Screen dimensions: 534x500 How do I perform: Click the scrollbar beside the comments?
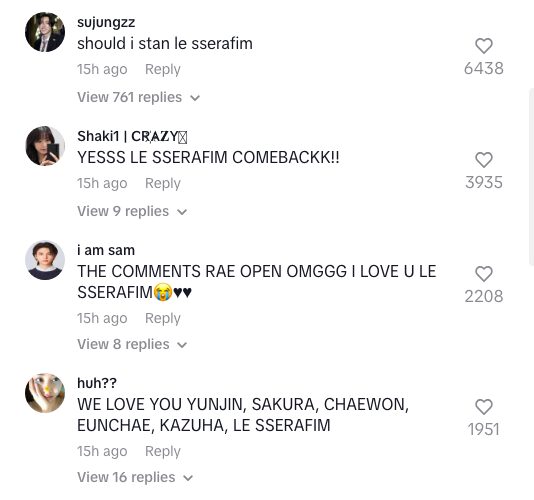531,176
